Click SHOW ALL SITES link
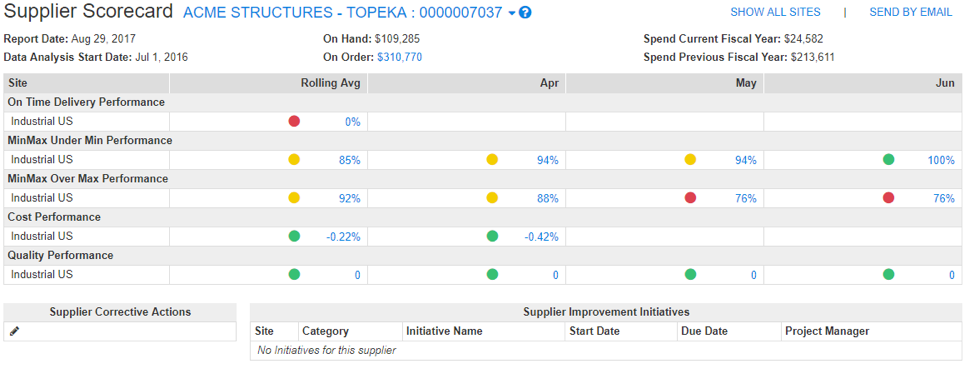 tap(775, 12)
